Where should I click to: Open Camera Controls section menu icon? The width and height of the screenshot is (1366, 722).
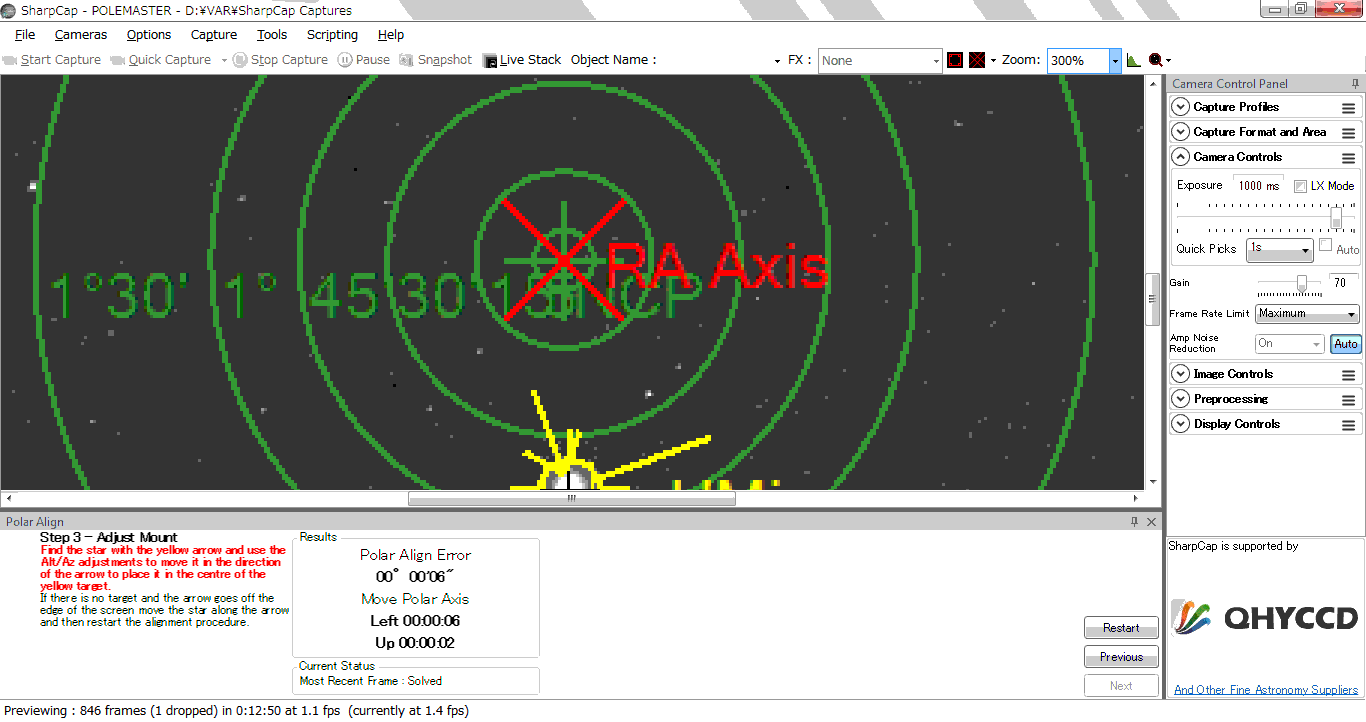click(1349, 158)
